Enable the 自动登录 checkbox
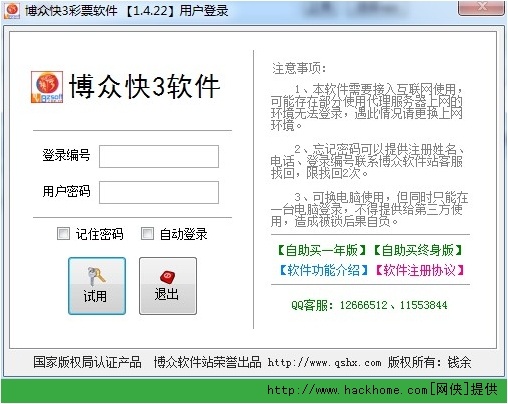Screen dimensions: 508x404 [x=147, y=234]
